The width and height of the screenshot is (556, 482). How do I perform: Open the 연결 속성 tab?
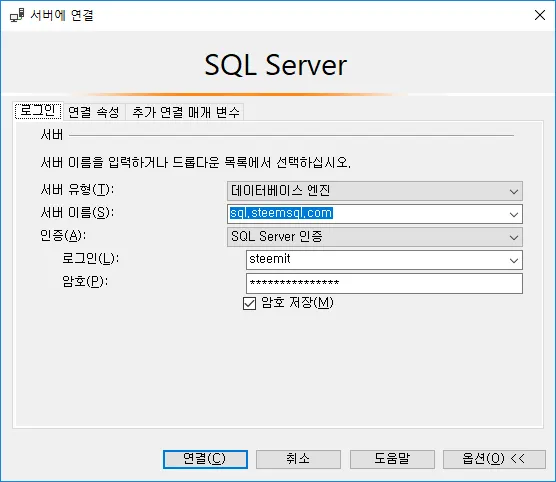coord(94,112)
